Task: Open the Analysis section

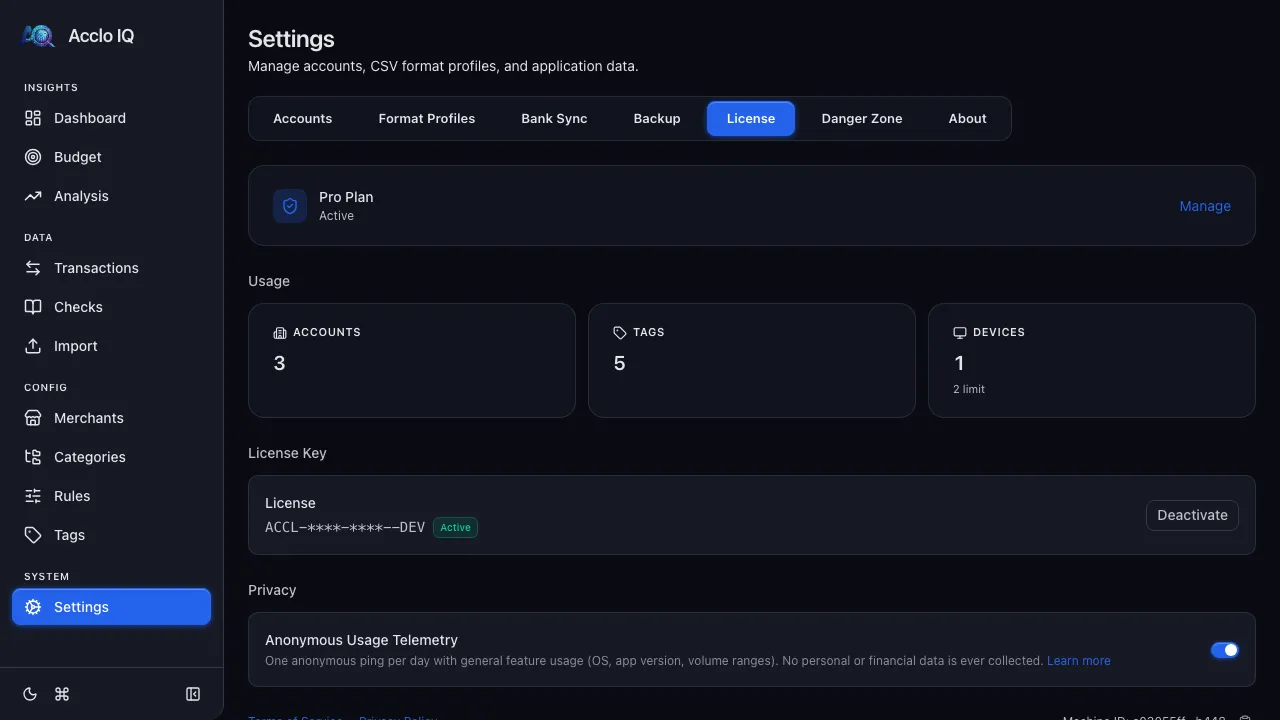Action: (111, 196)
